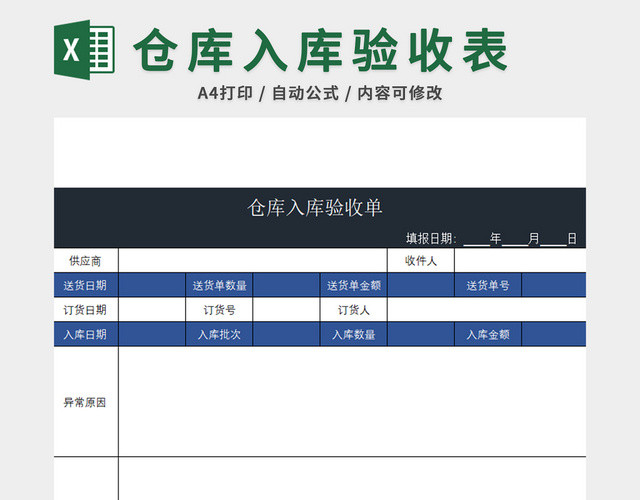Image resolution: width=640 pixels, height=500 pixels.
Task: Select the 入库日期 cell
Action: 86,334
